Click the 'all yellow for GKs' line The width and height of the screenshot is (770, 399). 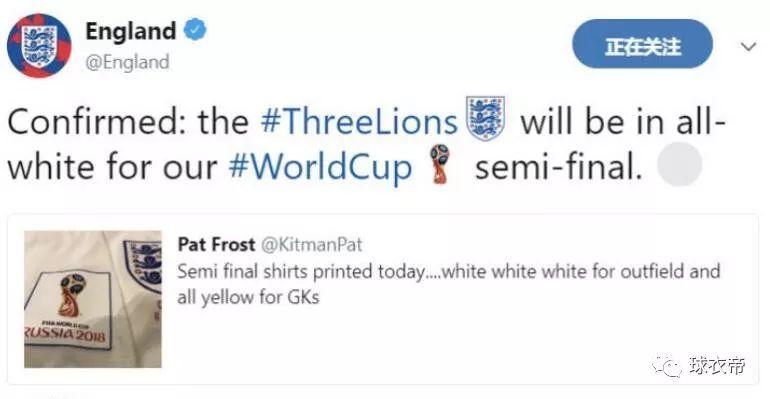(x=248, y=297)
